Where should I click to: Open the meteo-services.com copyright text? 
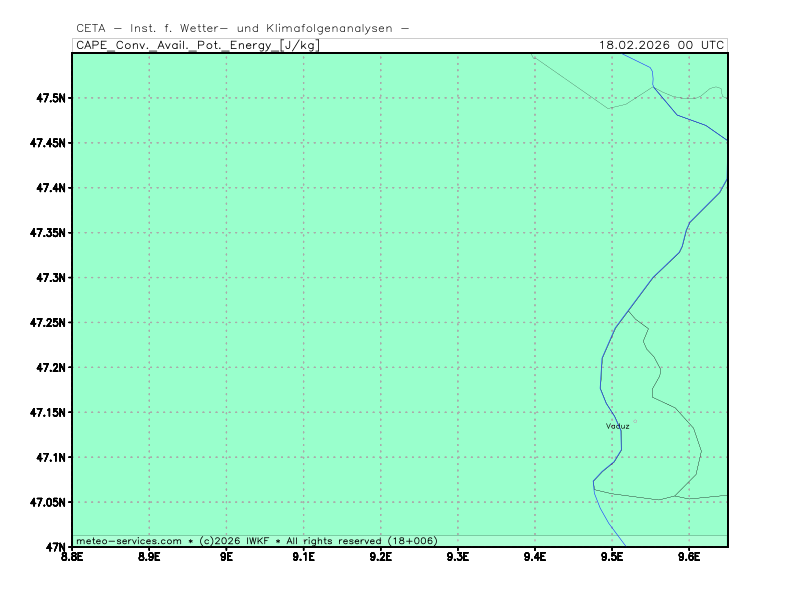(256, 540)
